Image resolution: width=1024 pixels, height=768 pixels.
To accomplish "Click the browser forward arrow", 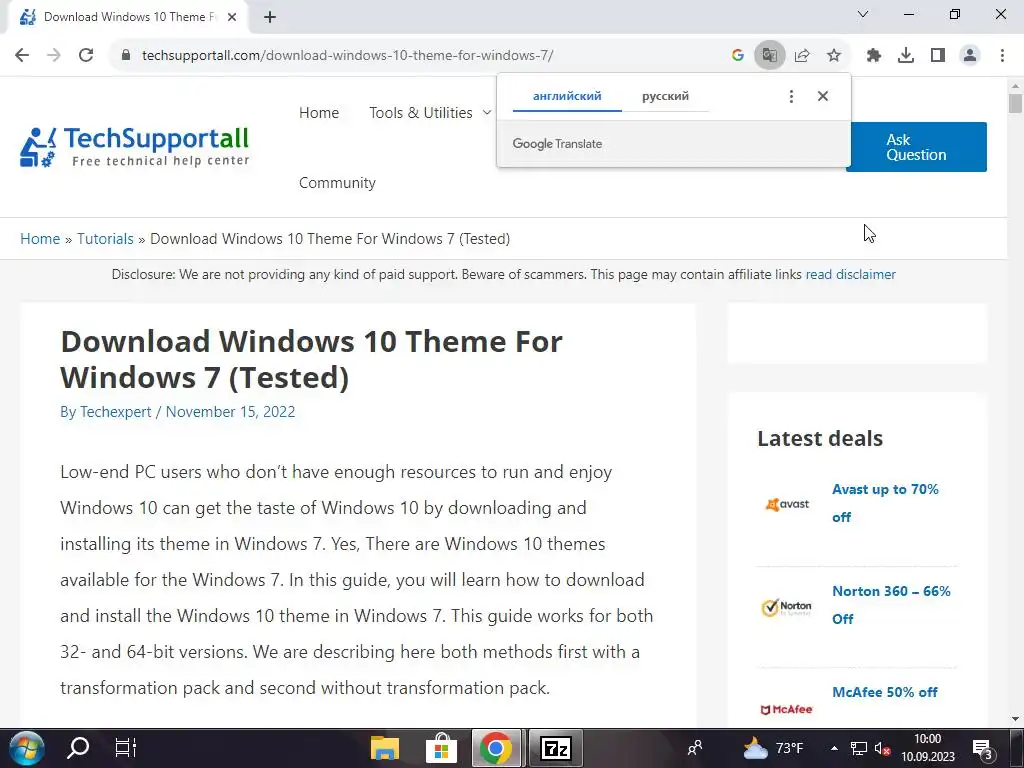I will pyautogui.click(x=54, y=55).
